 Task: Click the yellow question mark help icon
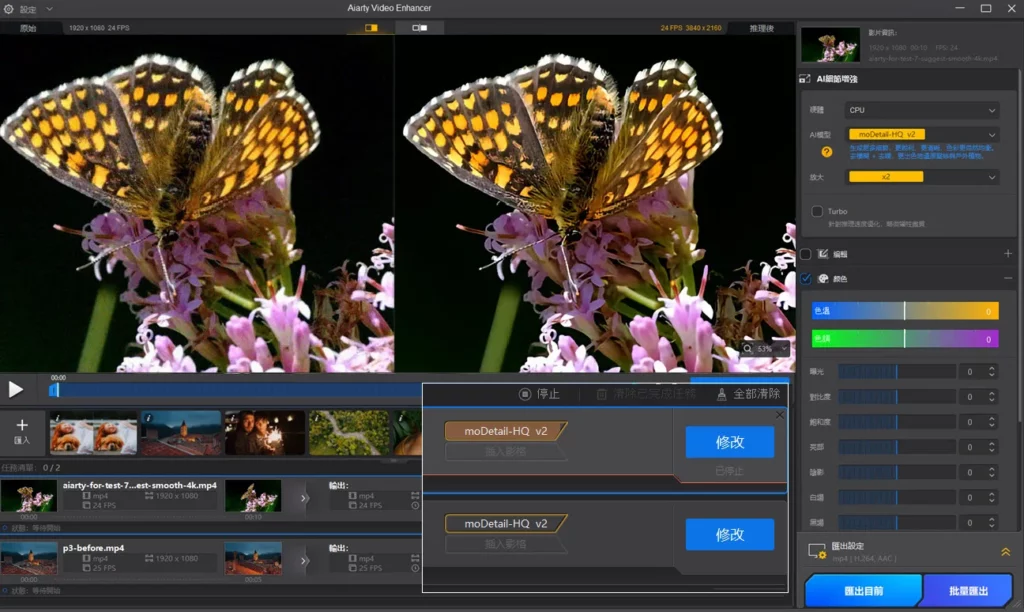[x=827, y=153]
